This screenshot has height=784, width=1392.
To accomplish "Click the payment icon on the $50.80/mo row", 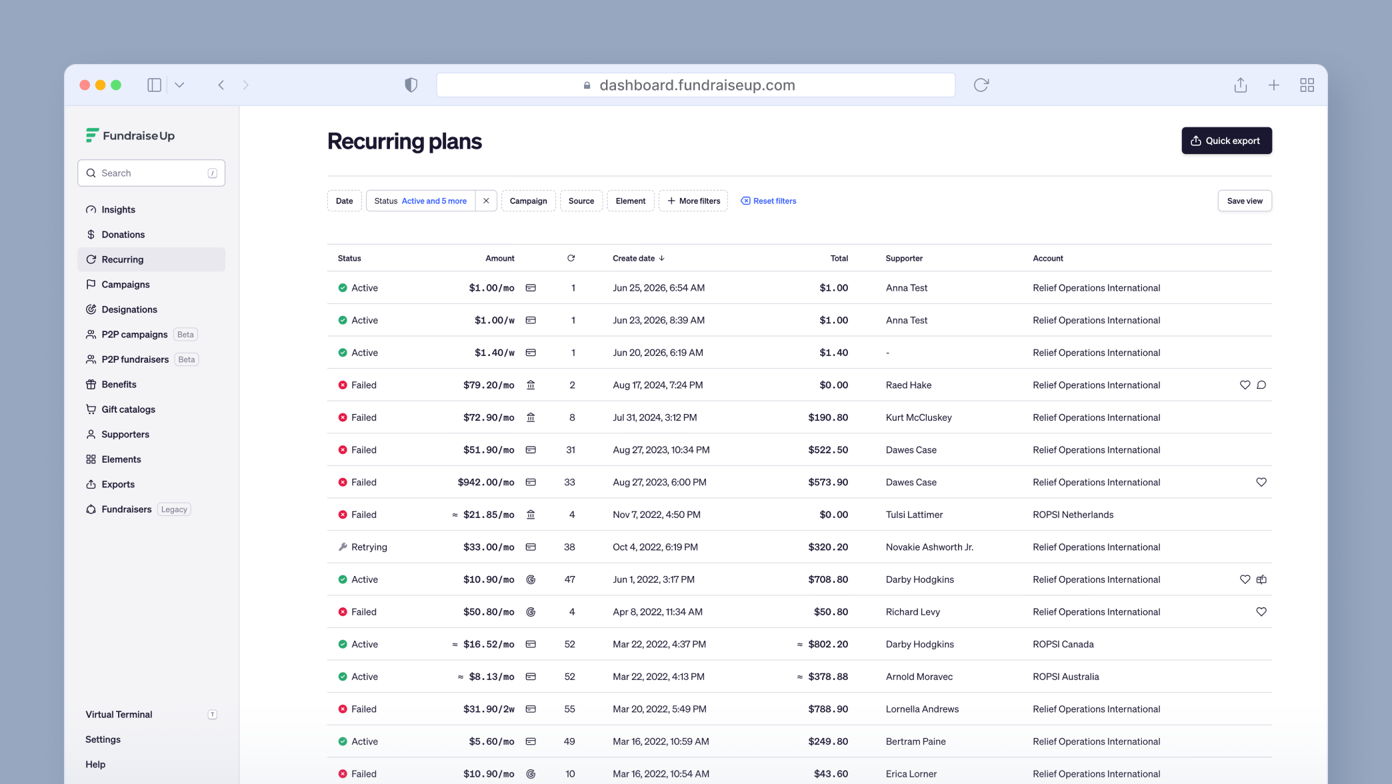I will [531, 612].
